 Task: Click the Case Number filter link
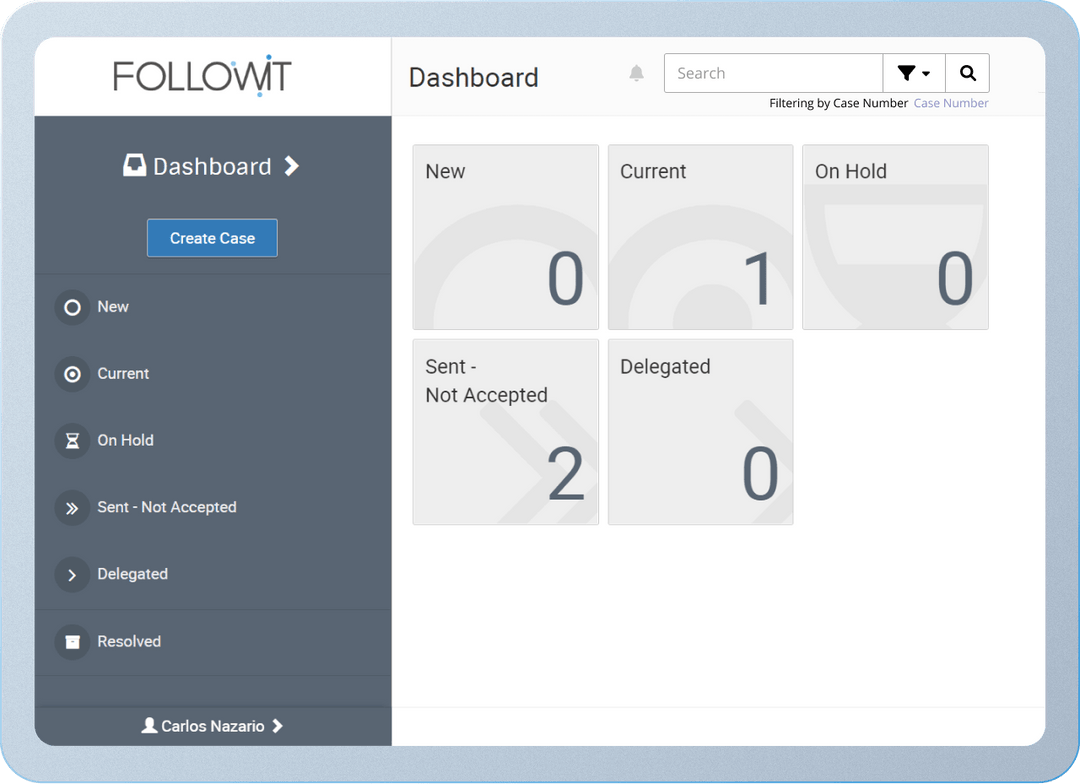(x=950, y=103)
